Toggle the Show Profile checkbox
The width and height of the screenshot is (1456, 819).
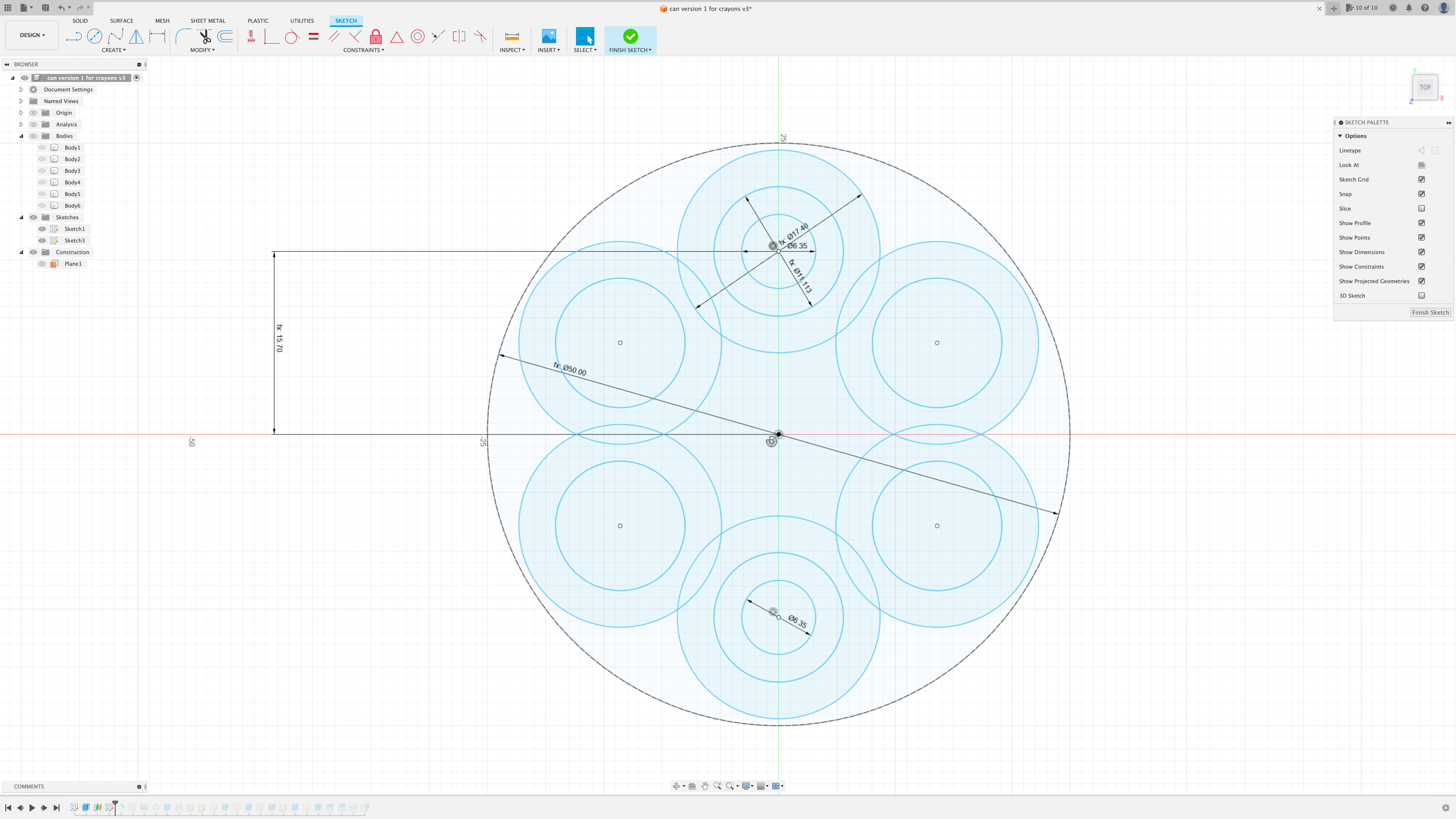1422,223
